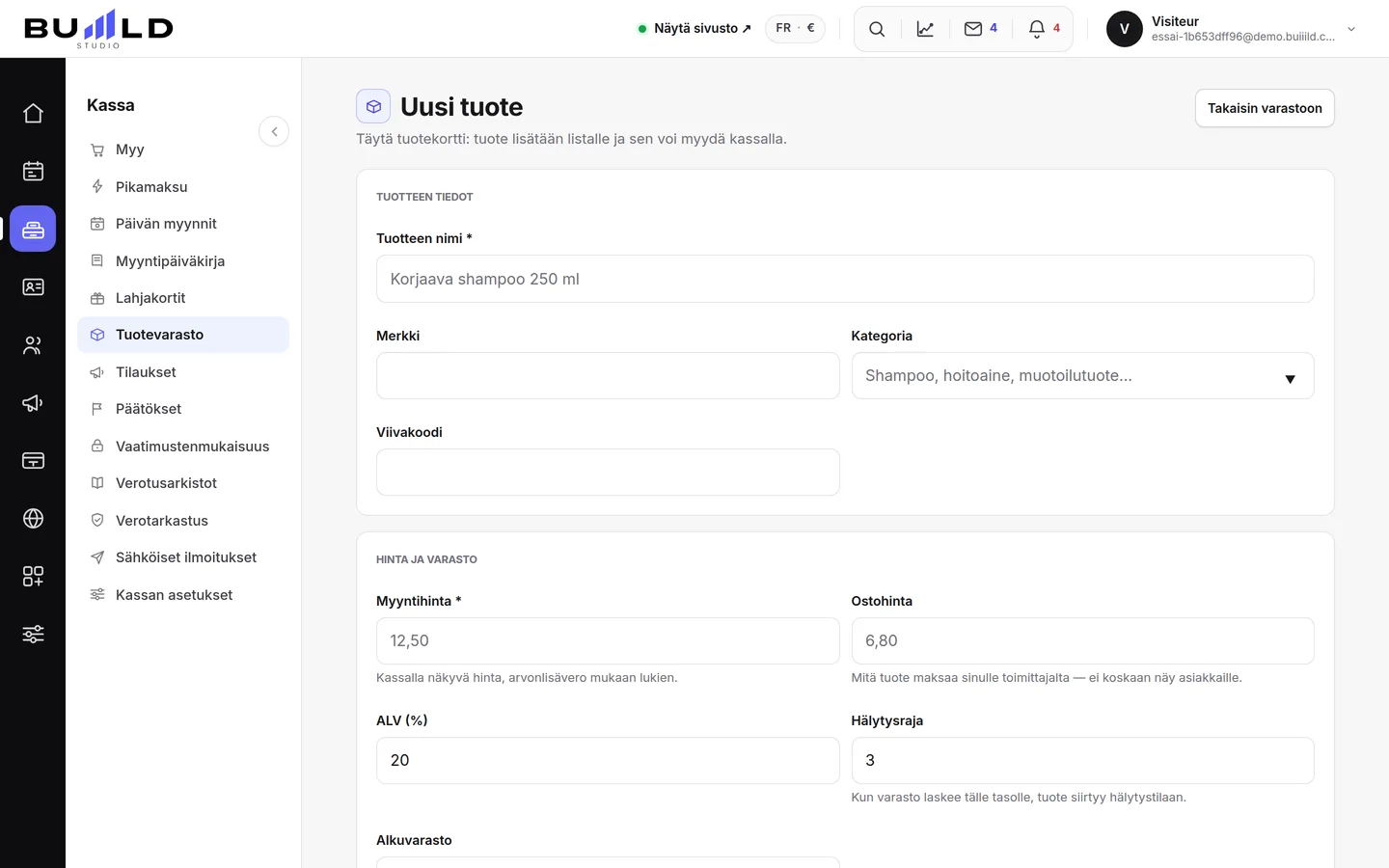Select Tuotevarasto menu item

pos(183,335)
